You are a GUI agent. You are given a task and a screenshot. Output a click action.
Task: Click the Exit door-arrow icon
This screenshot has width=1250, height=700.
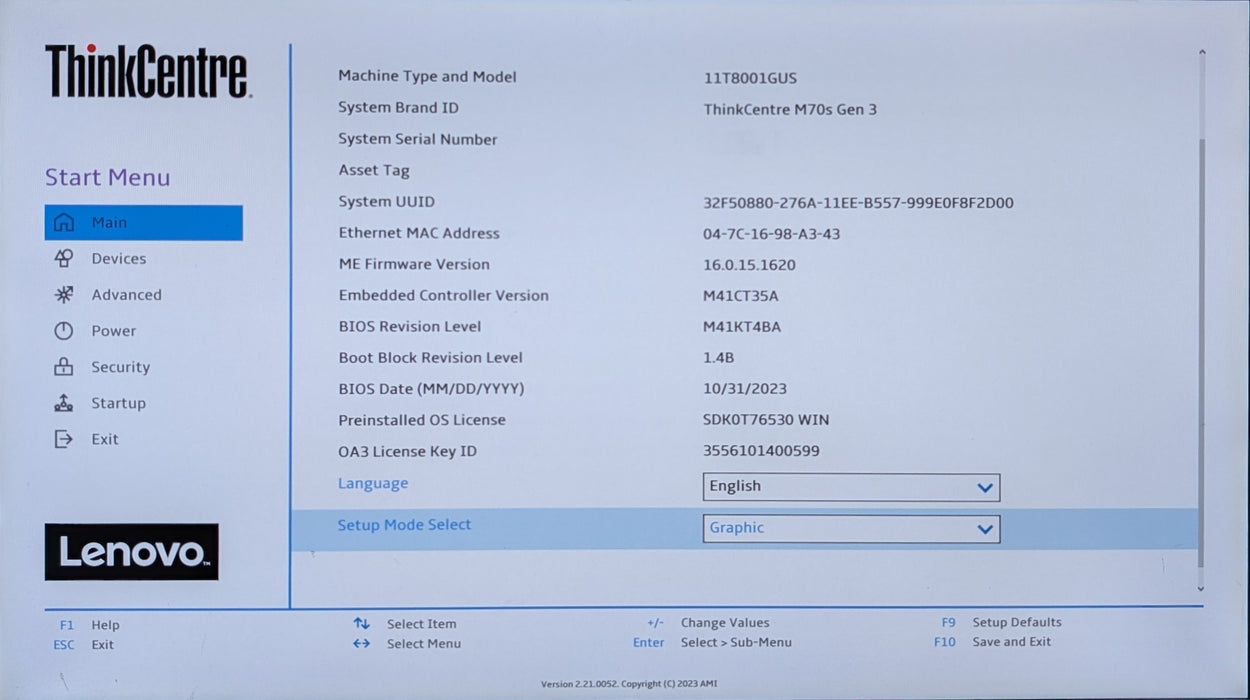[64, 439]
